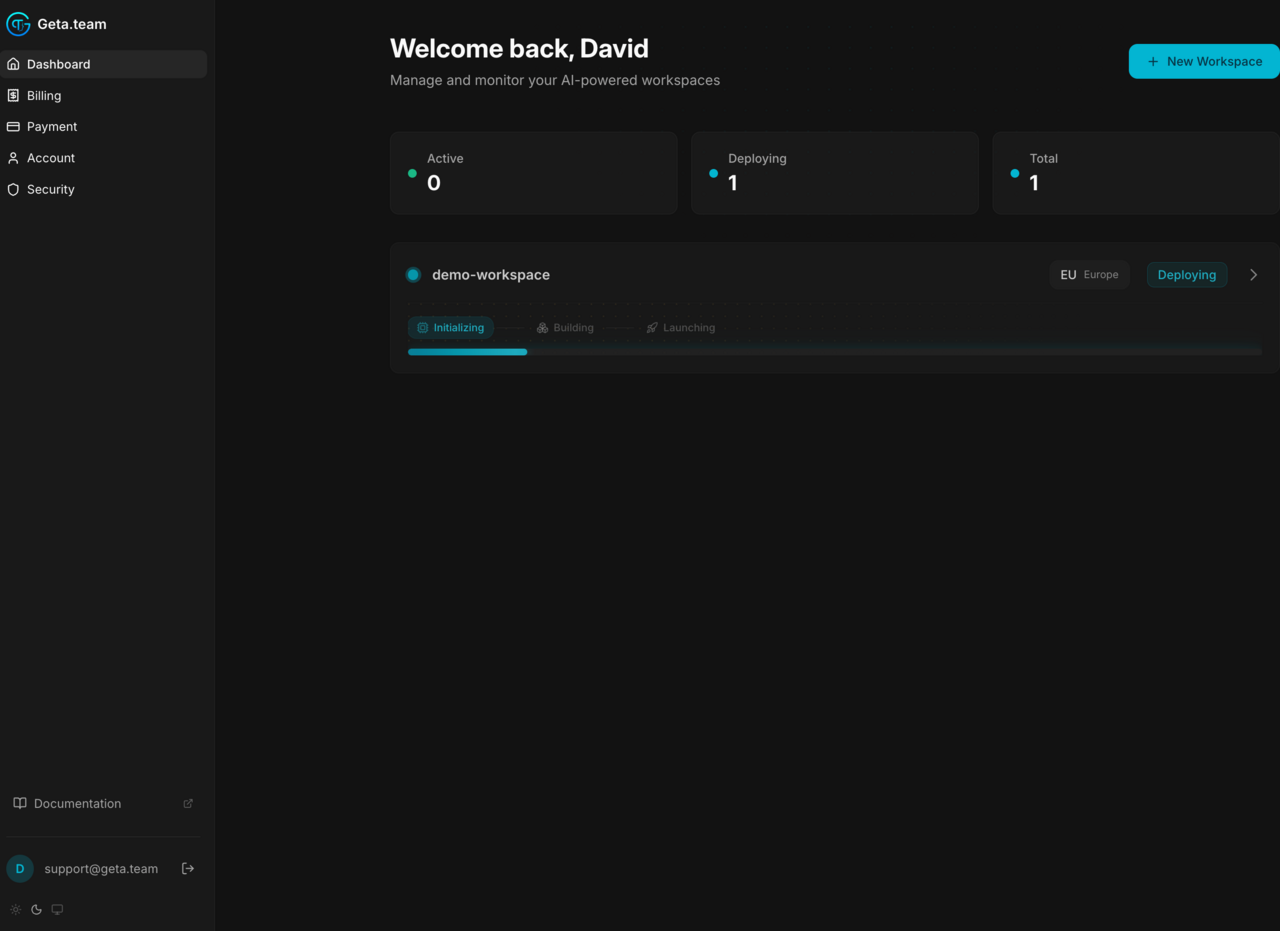Image resolution: width=1280 pixels, height=931 pixels.
Task: Click the green dot in Active card
Action: tap(412, 173)
